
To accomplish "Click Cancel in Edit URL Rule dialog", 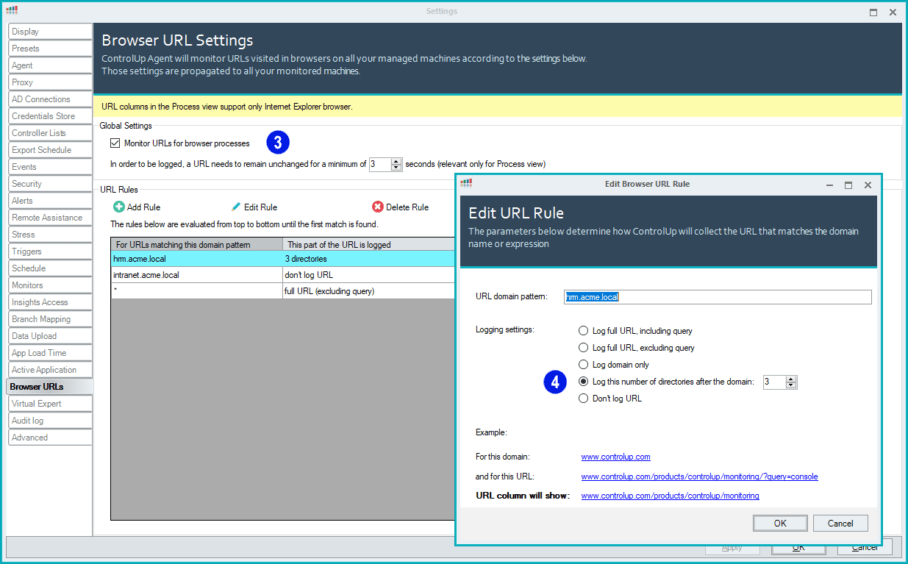I will pyautogui.click(x=840, y=523).
